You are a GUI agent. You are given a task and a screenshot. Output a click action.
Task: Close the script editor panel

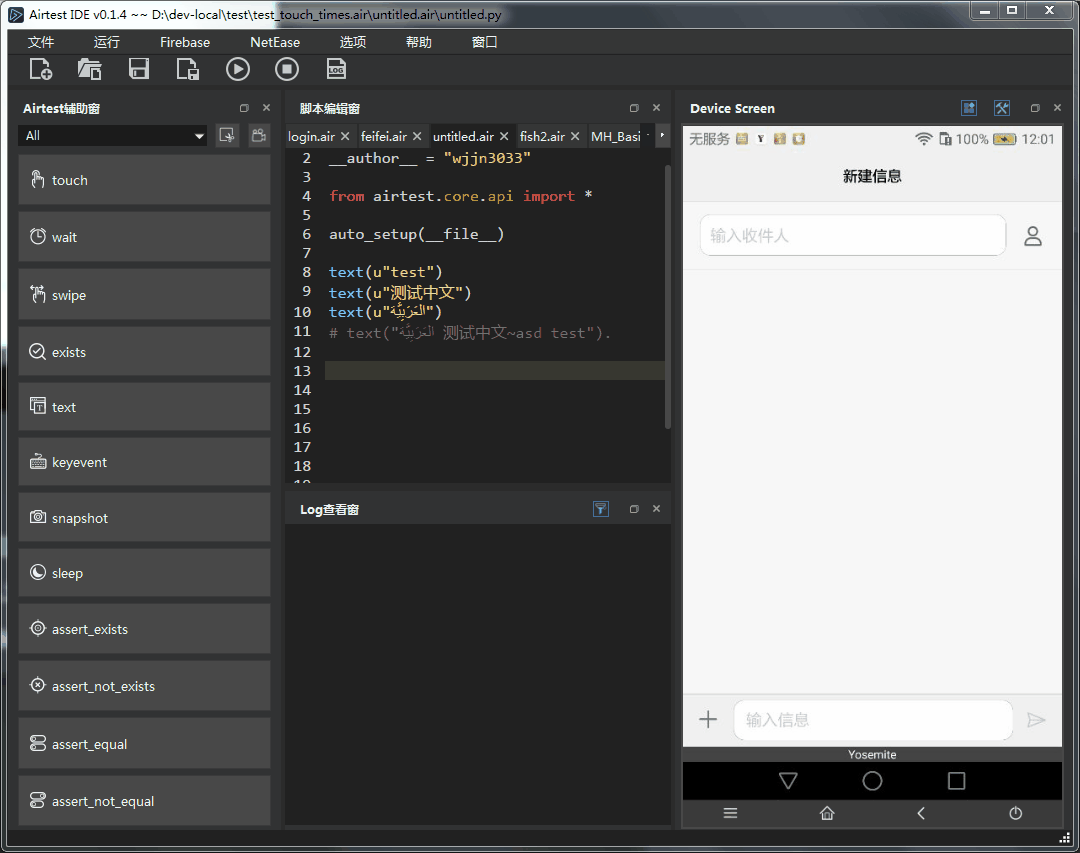coord(656,108)
